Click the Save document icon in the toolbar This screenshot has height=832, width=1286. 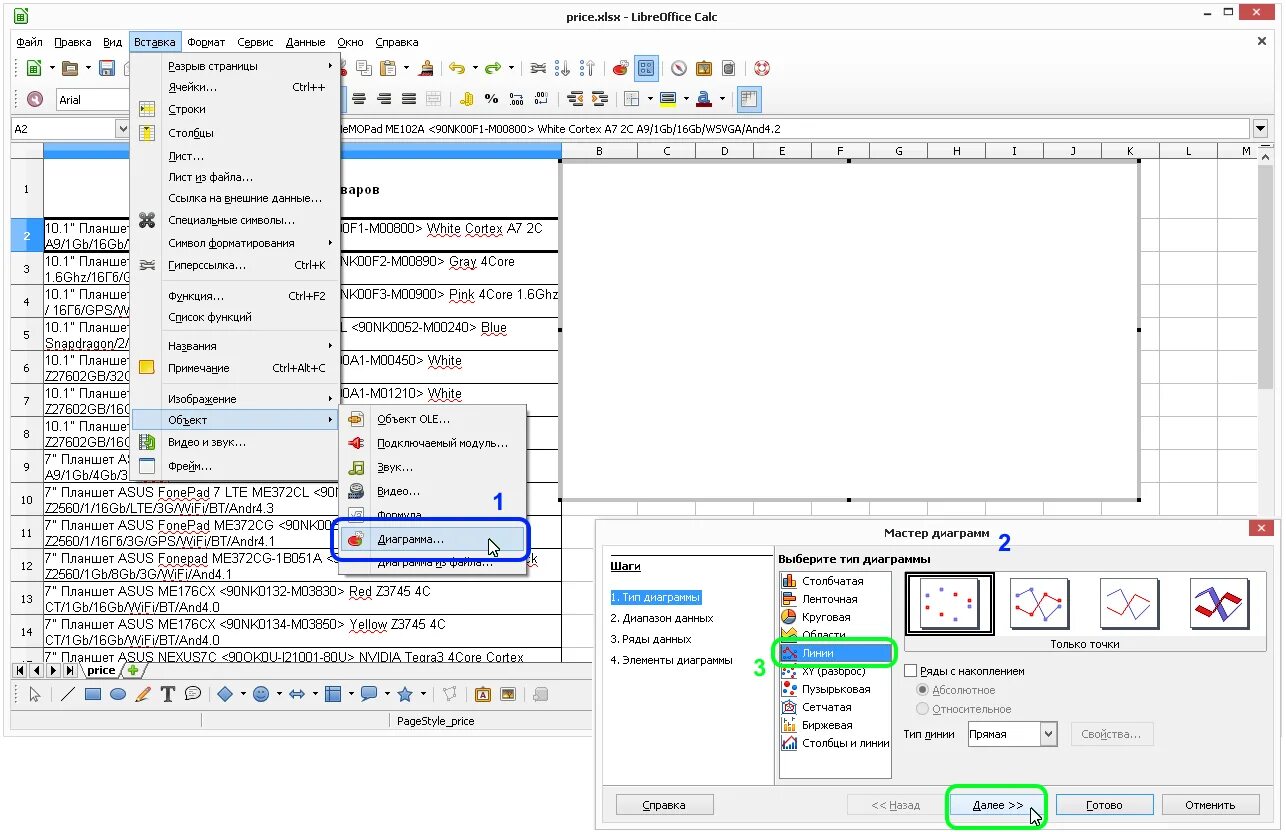pyautogui.click(x=107, y=68)
